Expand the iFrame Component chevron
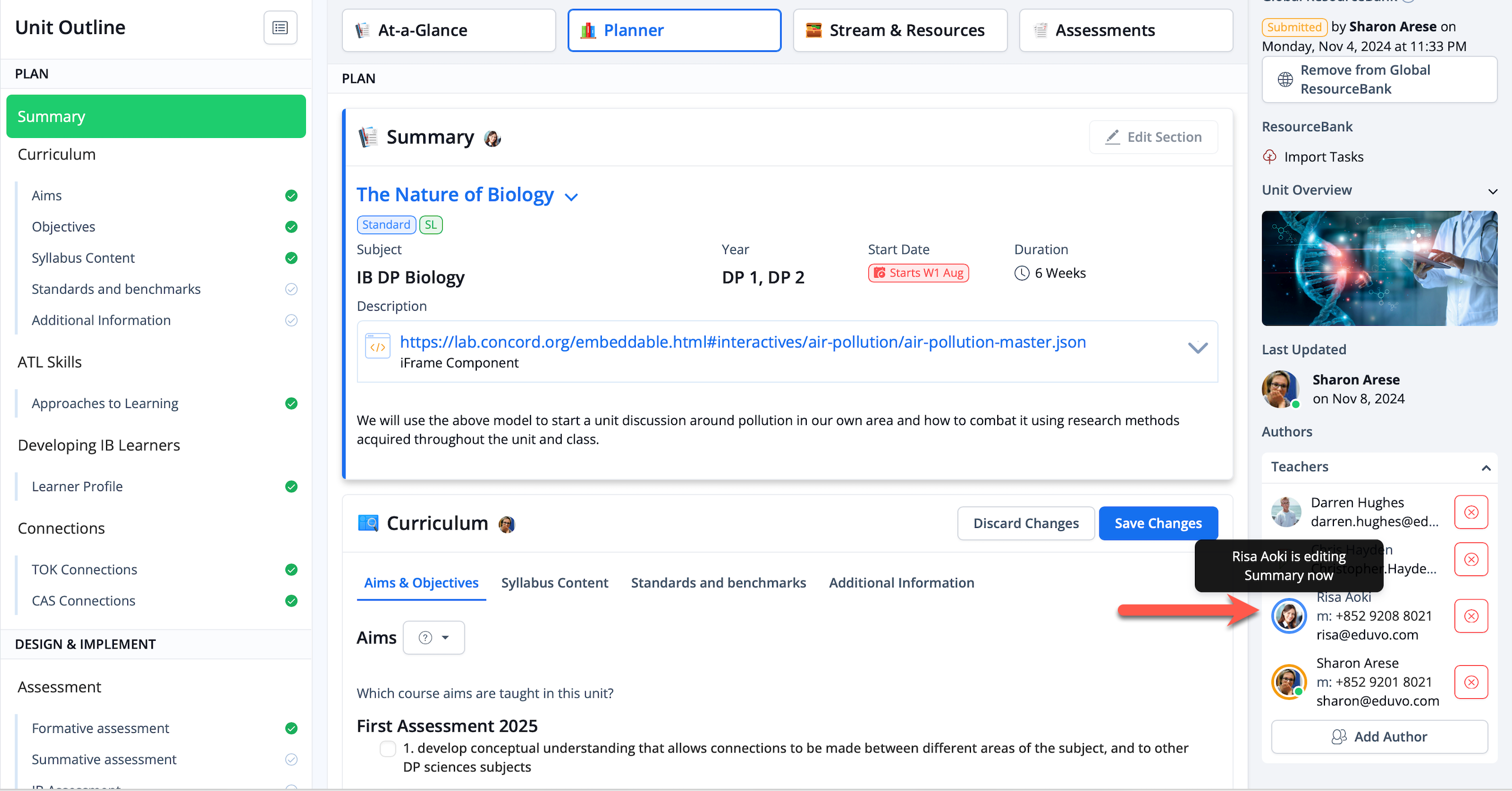 click(x=1198, y=347)
